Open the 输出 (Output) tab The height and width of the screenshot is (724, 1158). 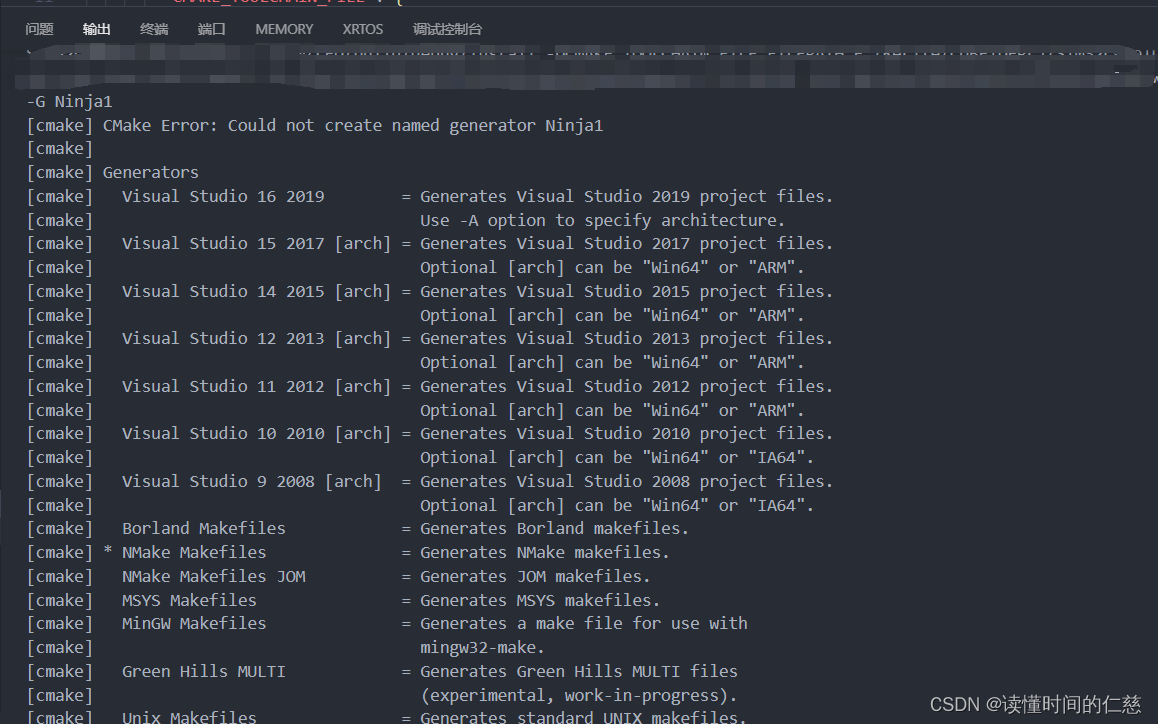coord(96,29)
